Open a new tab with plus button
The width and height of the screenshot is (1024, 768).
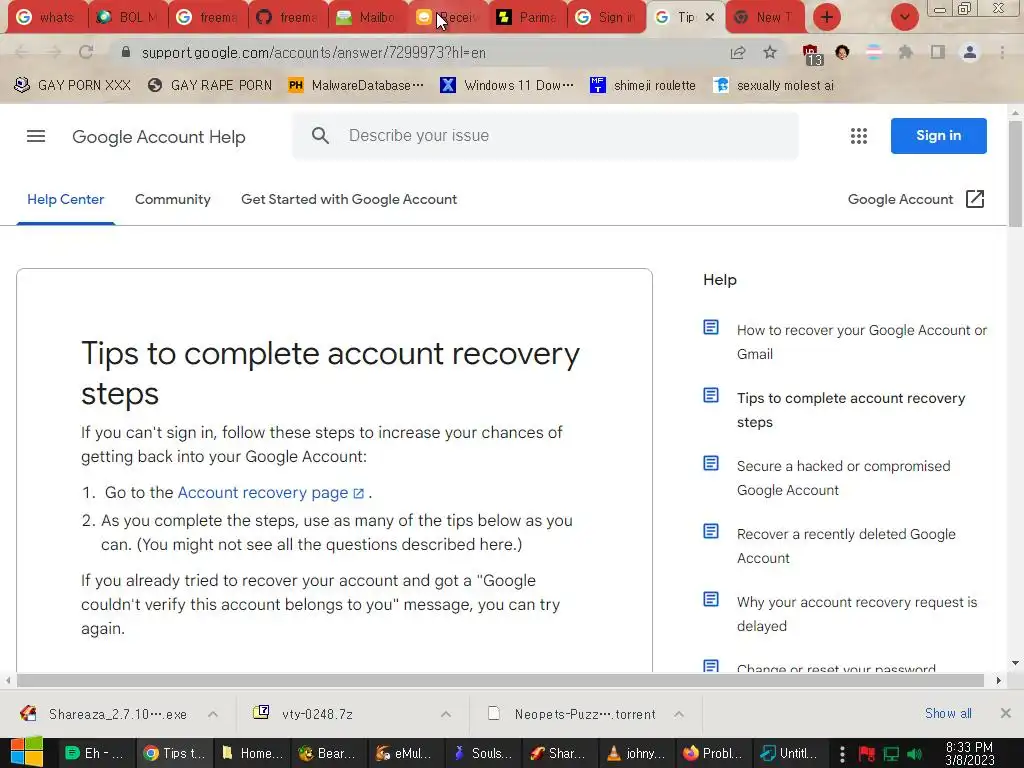(827, 17)
